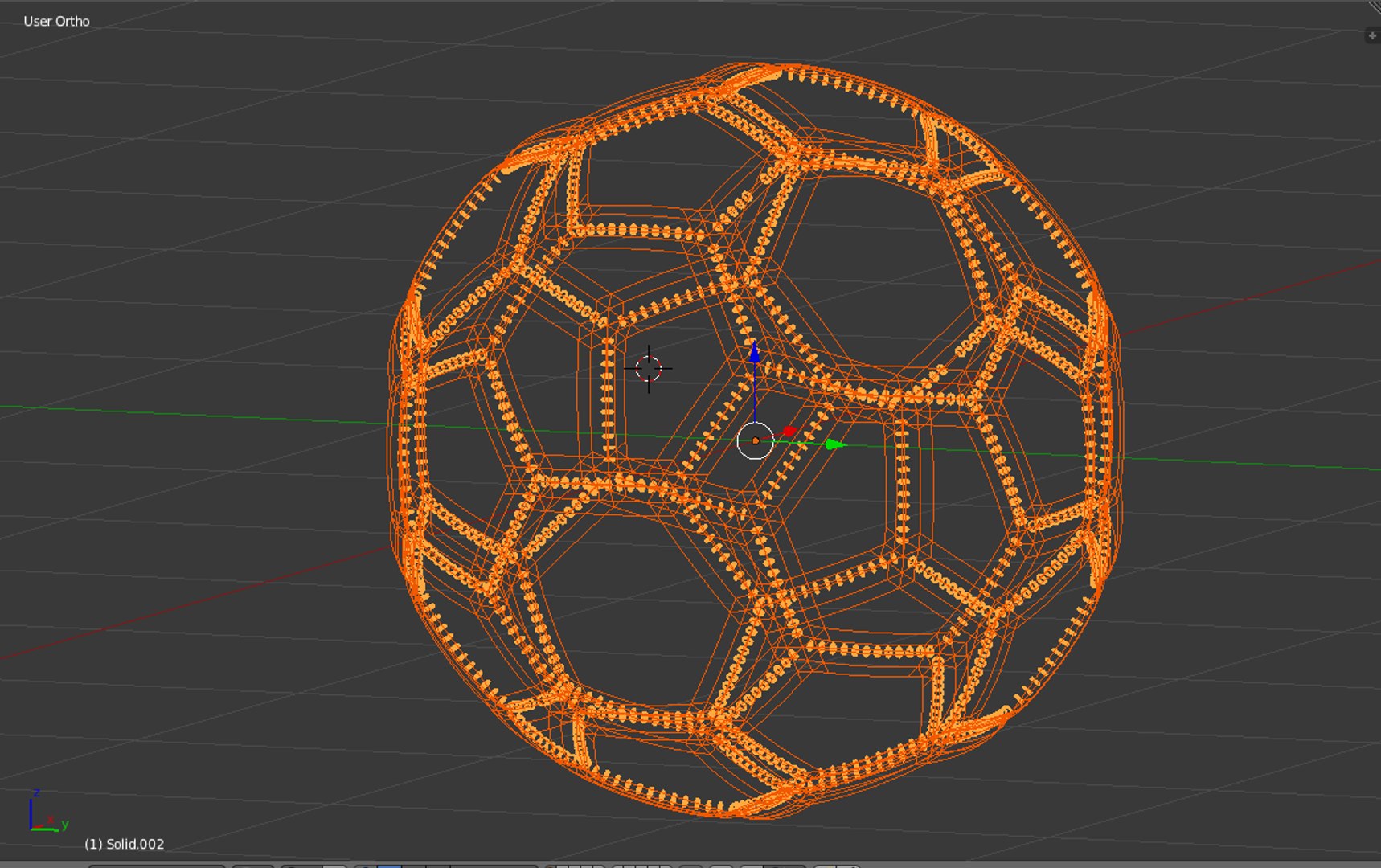Click the 3D cursor crosshair

click(648, 369)
